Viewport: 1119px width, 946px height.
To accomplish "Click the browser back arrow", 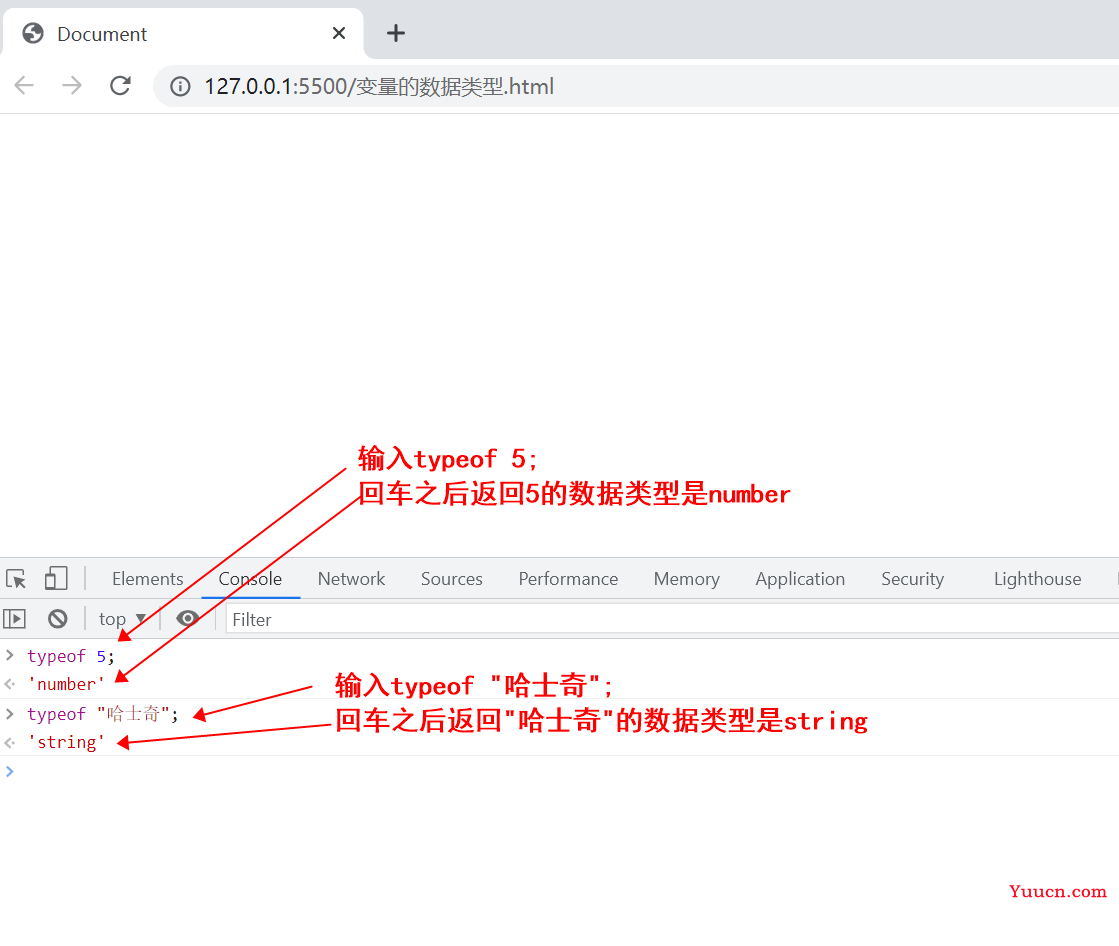I will click(24, 86).
